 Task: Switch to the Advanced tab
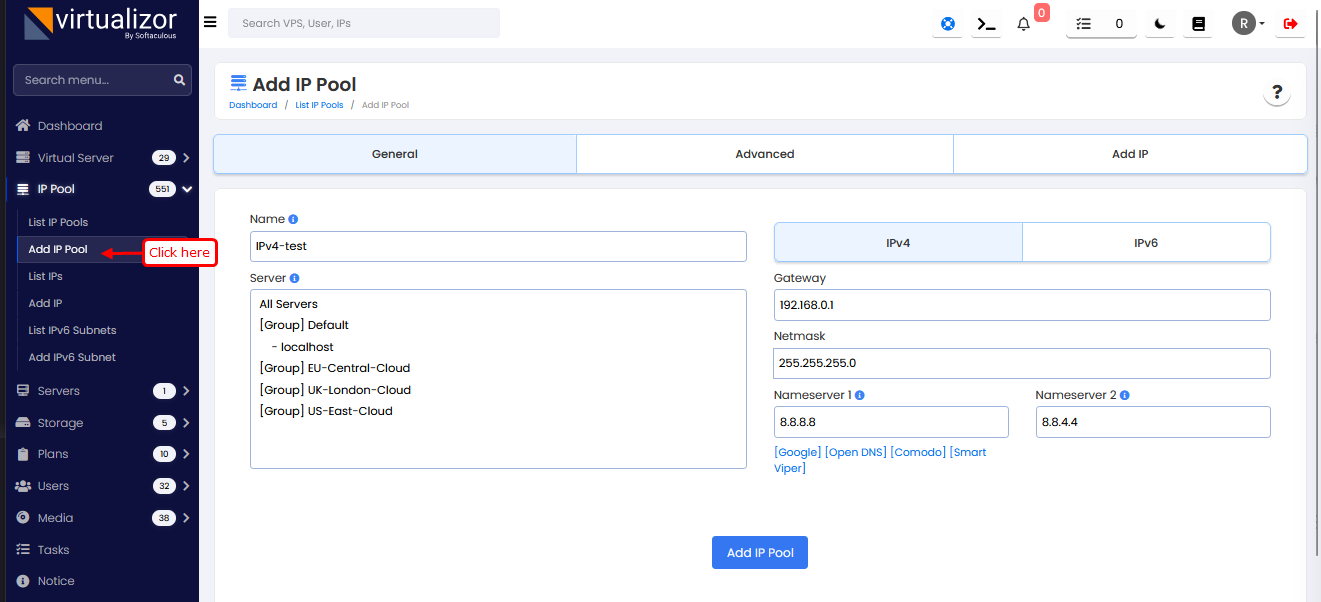coord(764,154)
